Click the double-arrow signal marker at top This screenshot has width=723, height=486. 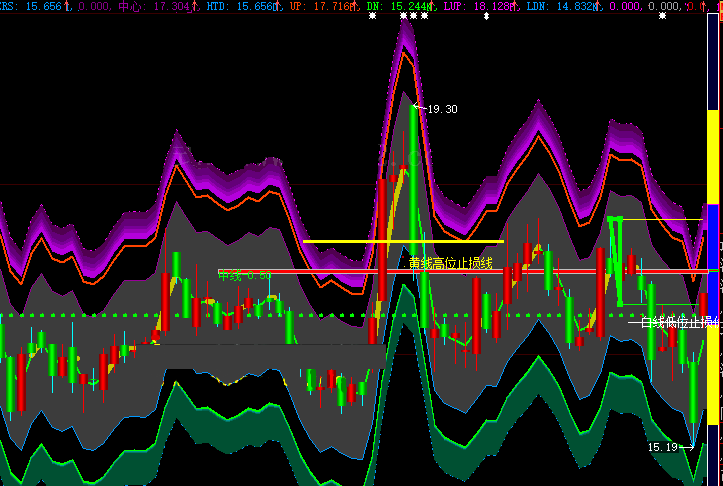click(486, 16)
